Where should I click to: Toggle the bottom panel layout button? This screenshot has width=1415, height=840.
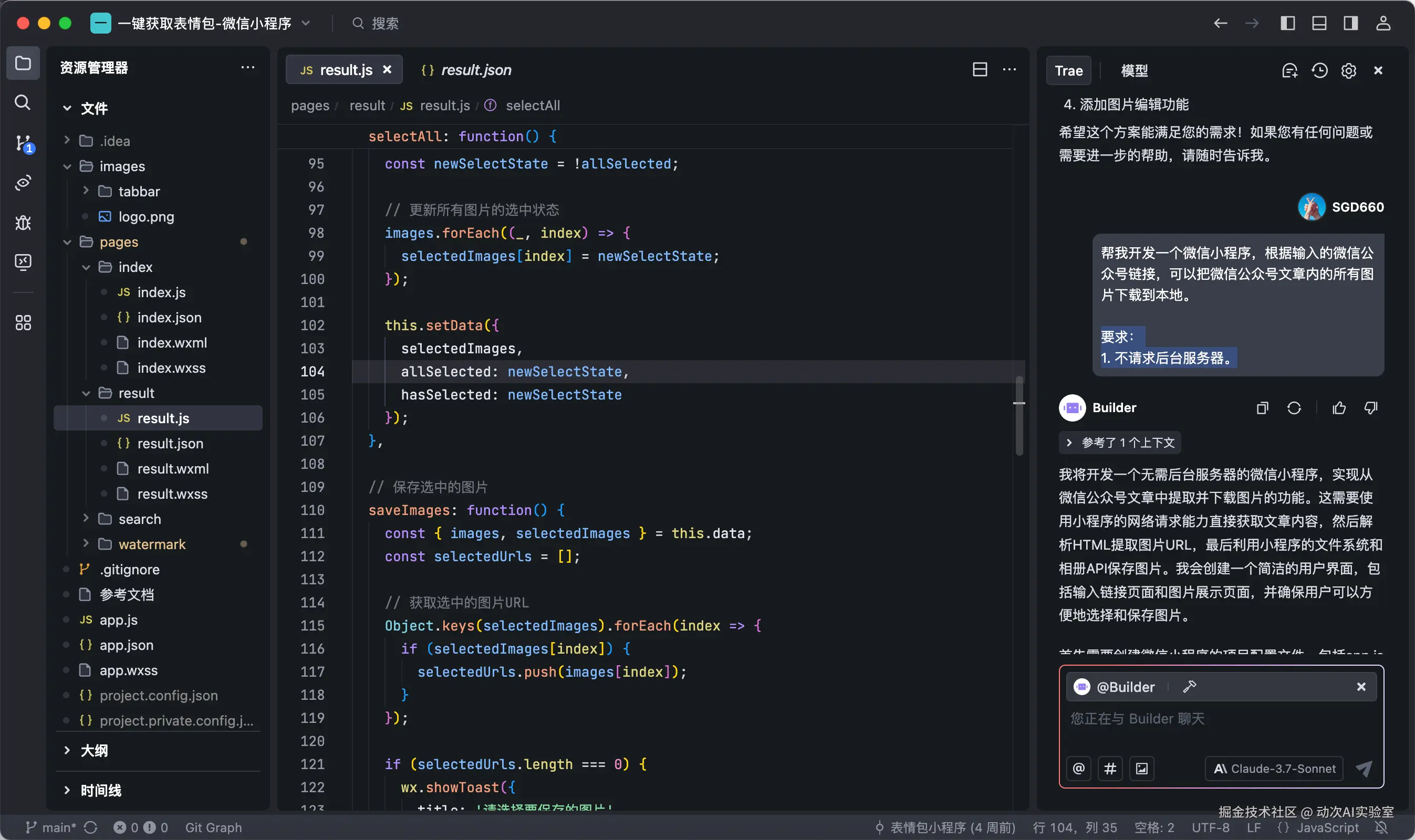point(1319,23)
